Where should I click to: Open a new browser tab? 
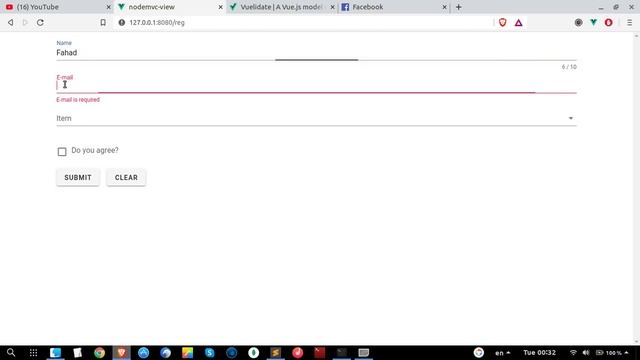458,7
